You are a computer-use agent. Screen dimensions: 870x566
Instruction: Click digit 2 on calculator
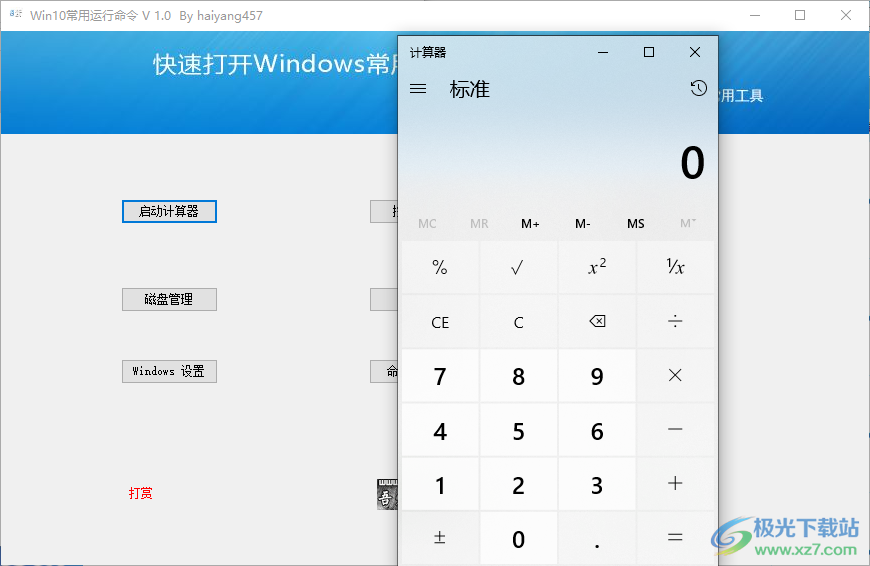(x=518, y=484)
